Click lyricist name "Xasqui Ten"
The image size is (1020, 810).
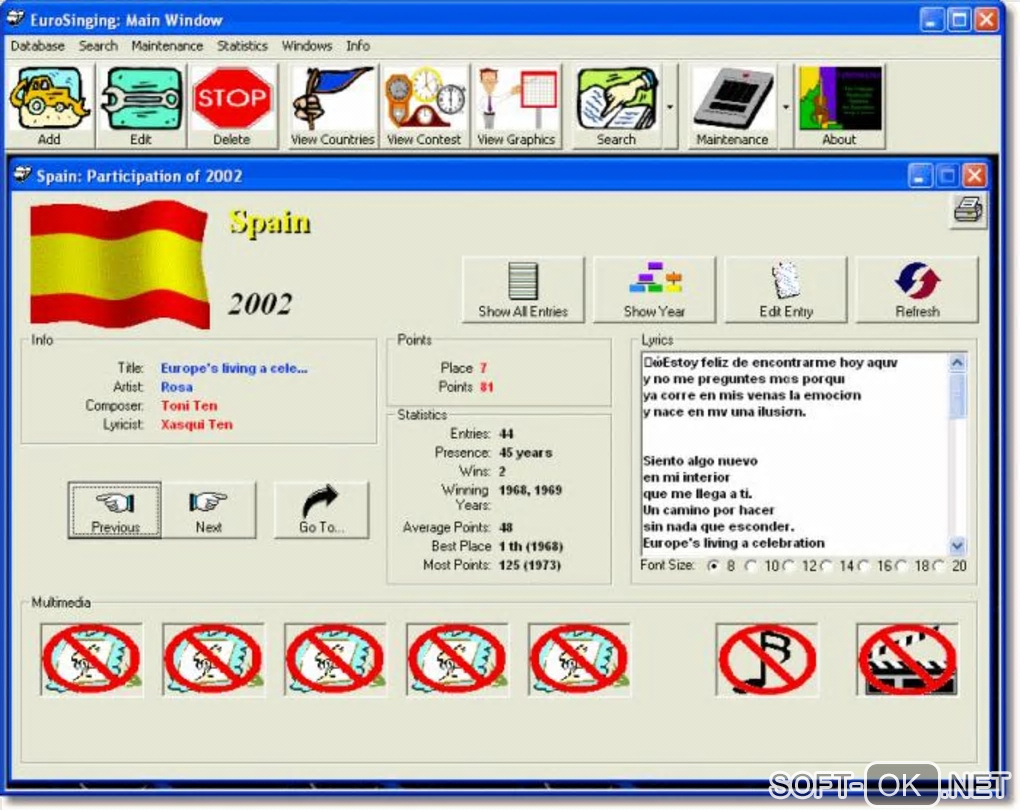click(x=196, y=425)
